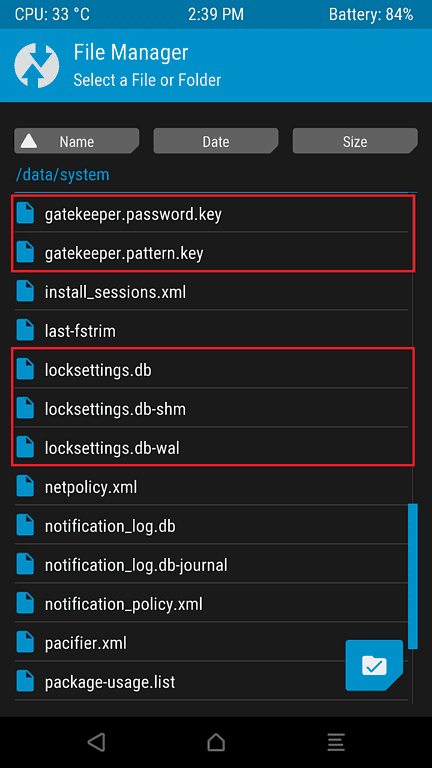
Task: Sort files by Date
Action: [x=216, y=141]
